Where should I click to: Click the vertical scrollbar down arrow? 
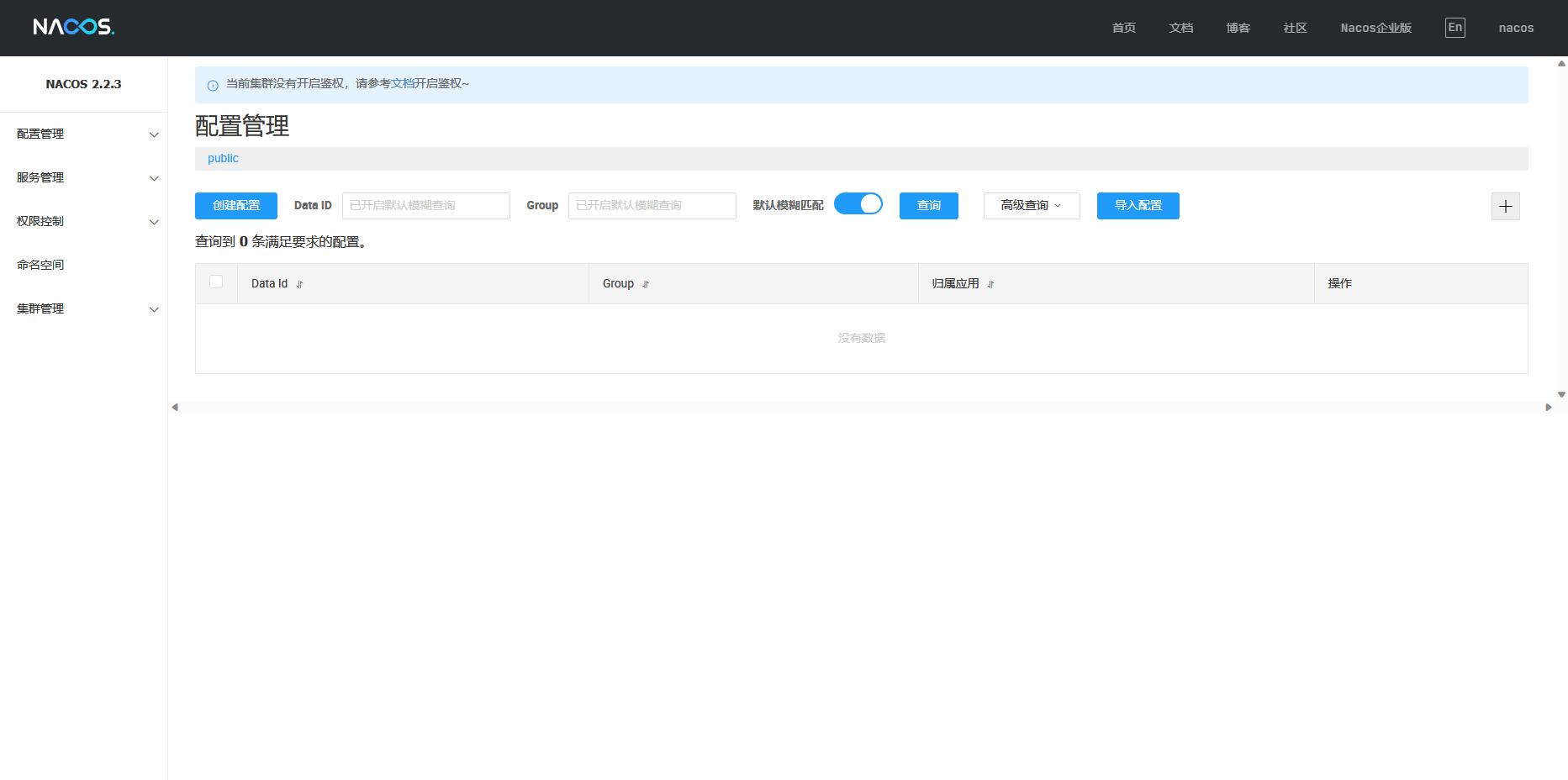pos(1561,394)
